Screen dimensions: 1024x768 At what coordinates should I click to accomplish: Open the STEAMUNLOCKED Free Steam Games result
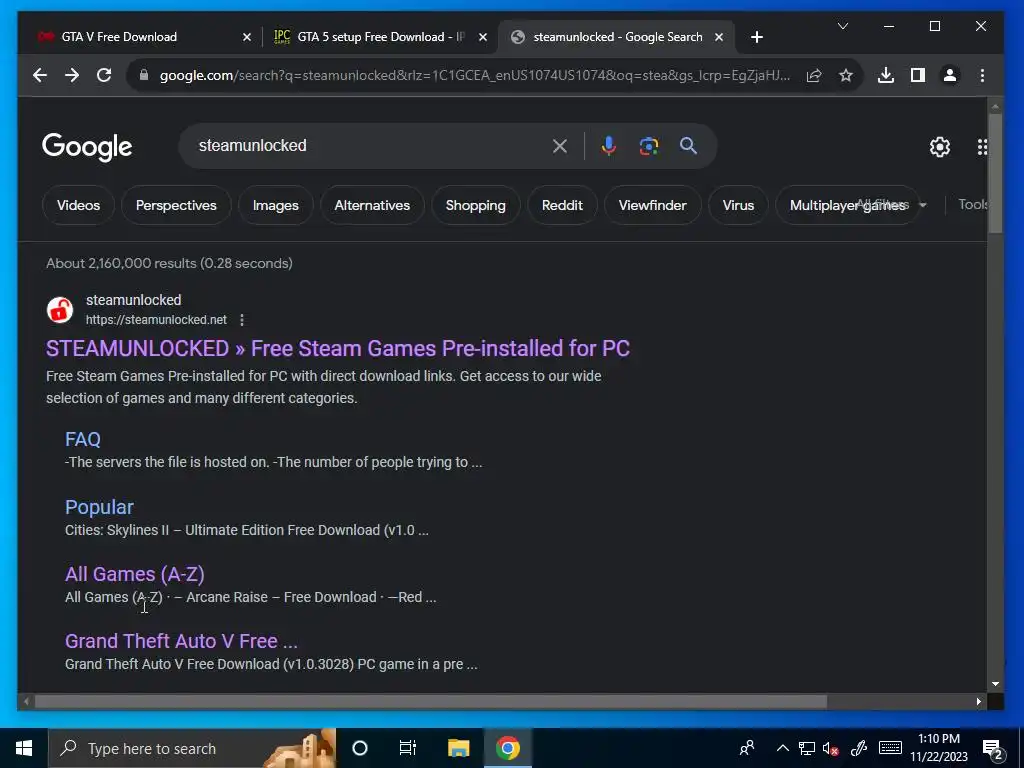tap(338, 349)
